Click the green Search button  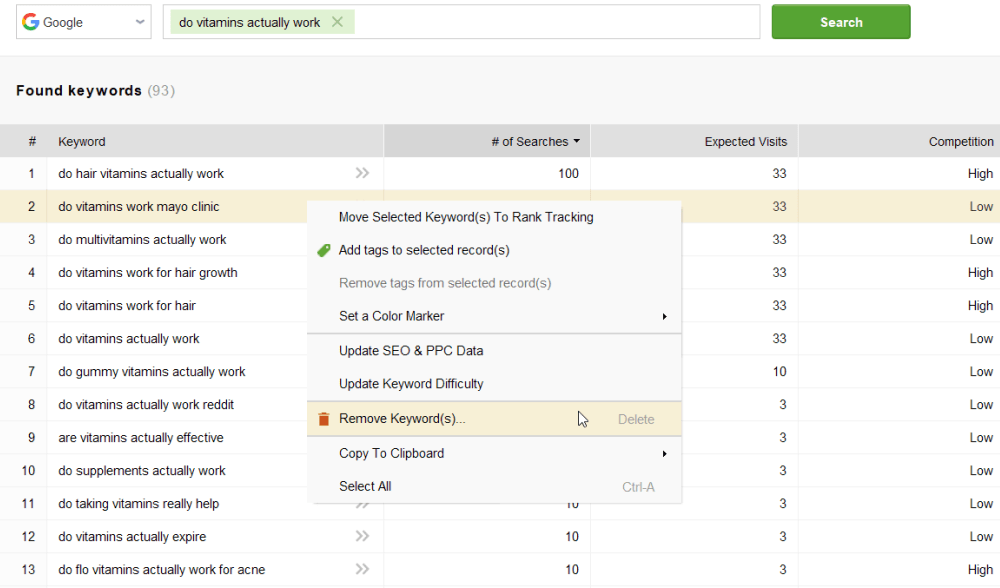coord(841,22)
